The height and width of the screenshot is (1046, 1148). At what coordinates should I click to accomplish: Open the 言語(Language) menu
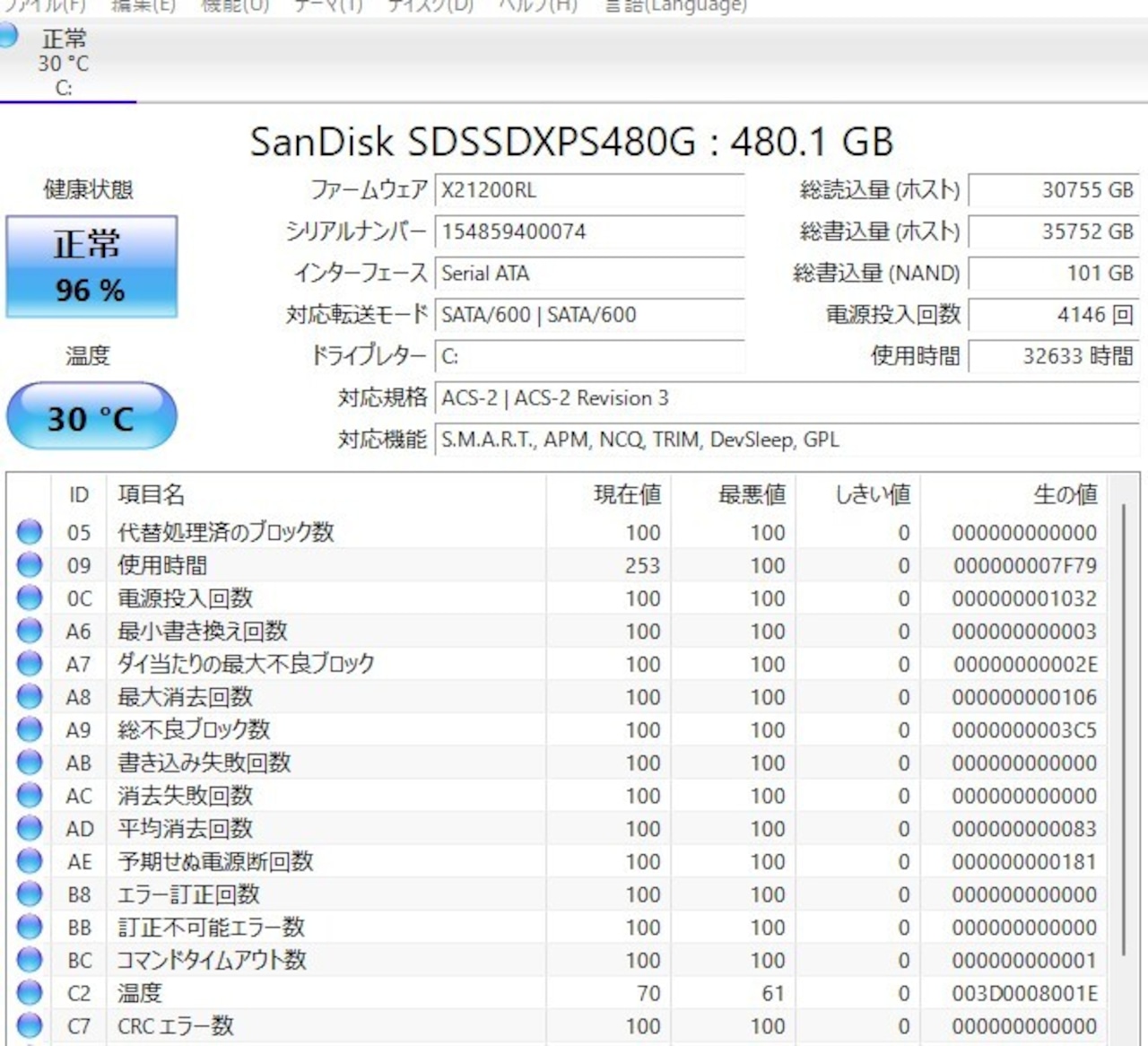(x=675, y=5)
